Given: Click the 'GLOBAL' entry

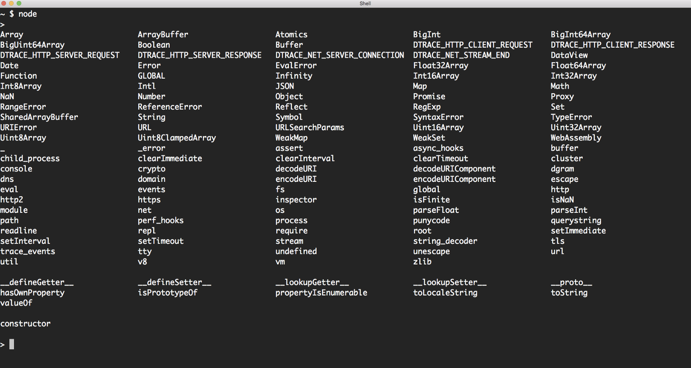Looking at the screenshot, I should [151, 76].
